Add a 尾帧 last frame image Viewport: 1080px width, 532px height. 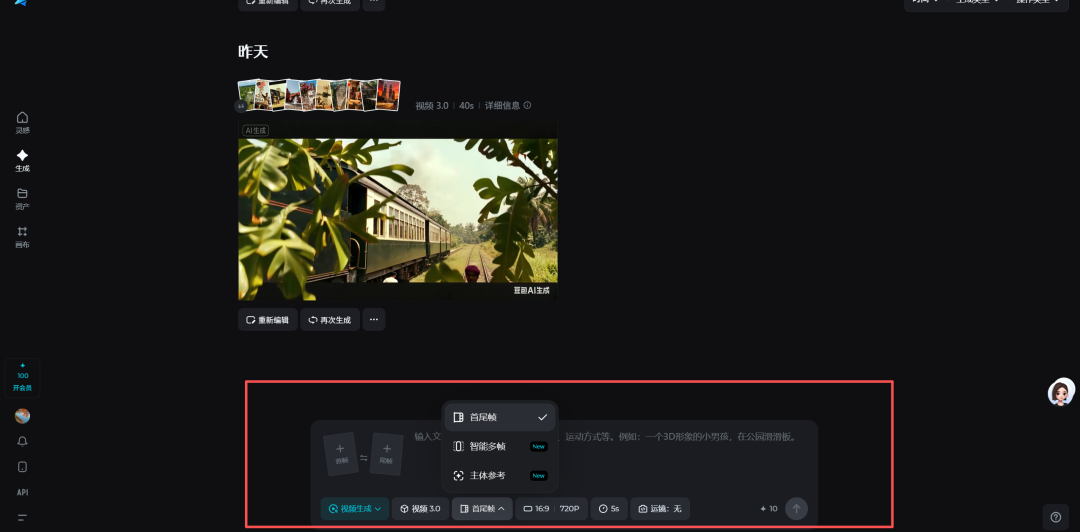(x=386, y=454)
